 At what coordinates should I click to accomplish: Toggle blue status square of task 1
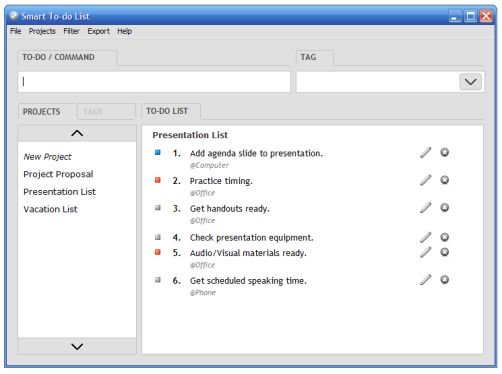pyautogui.click(x=158, y=152)
